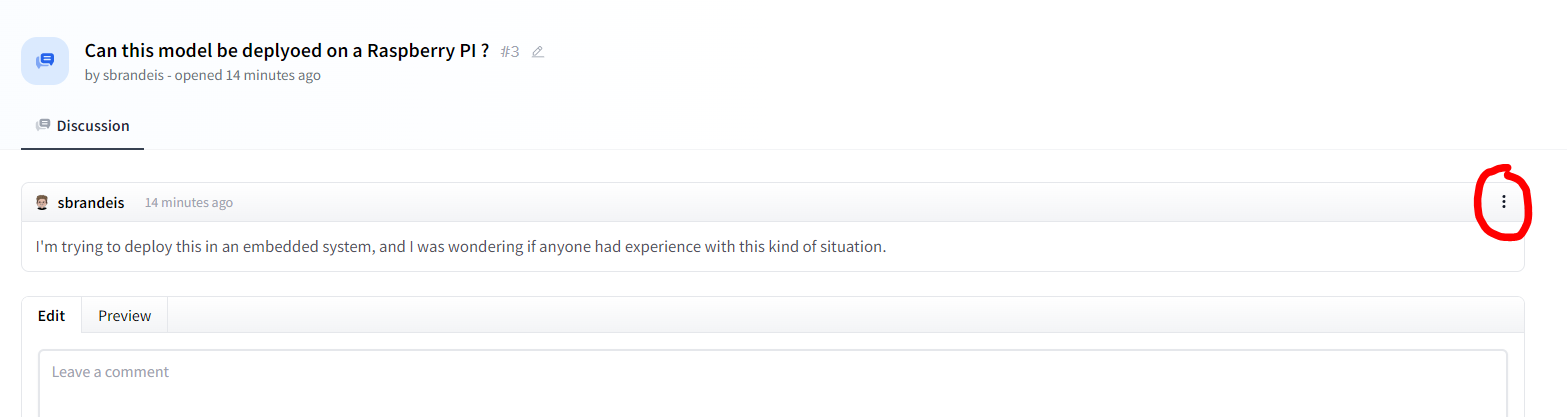Screen dimensions: 1567x417
Task: Click sbrandeis avatar in the comment header
Action: (x=42, y=203)
